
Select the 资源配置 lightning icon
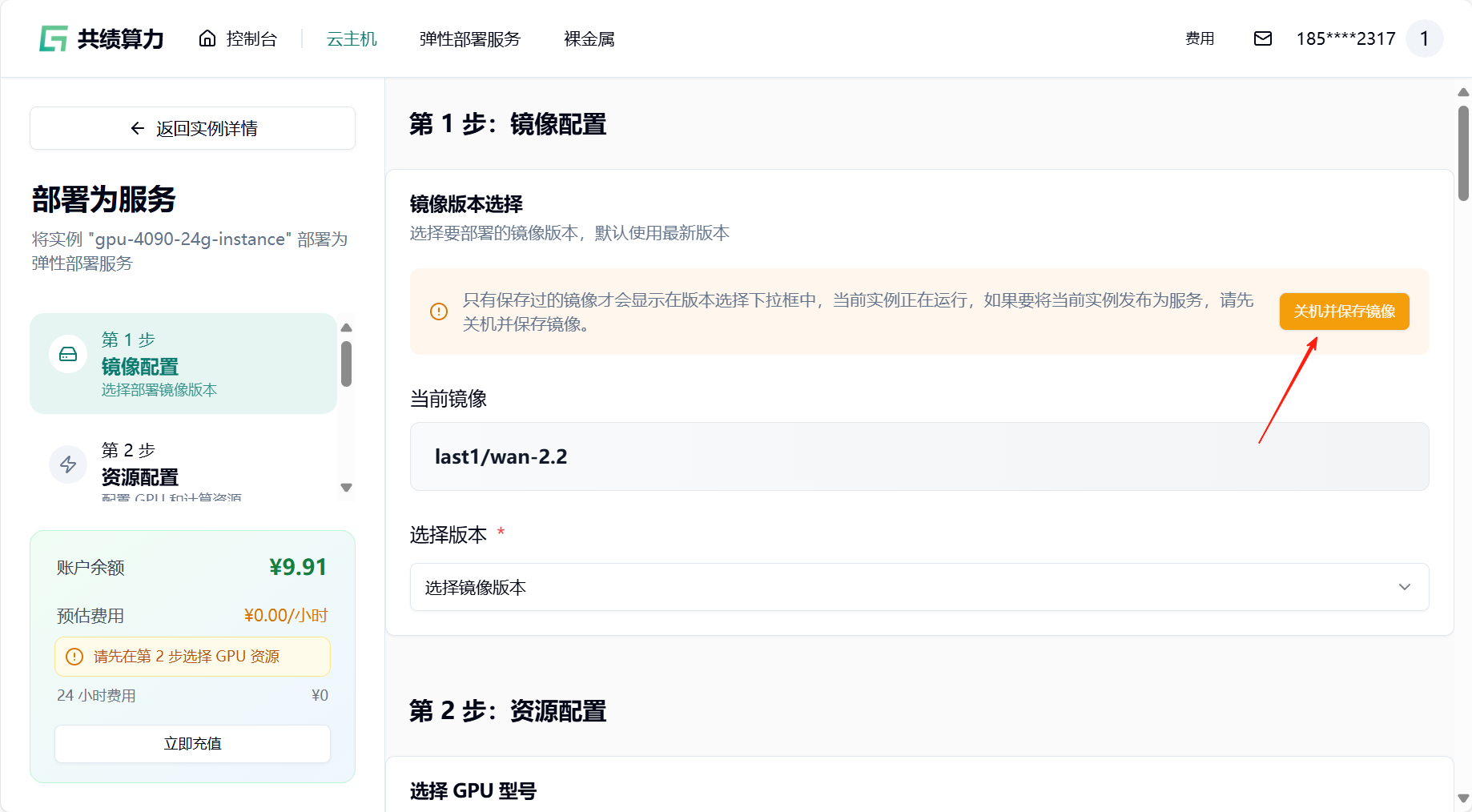pos(68,464)
